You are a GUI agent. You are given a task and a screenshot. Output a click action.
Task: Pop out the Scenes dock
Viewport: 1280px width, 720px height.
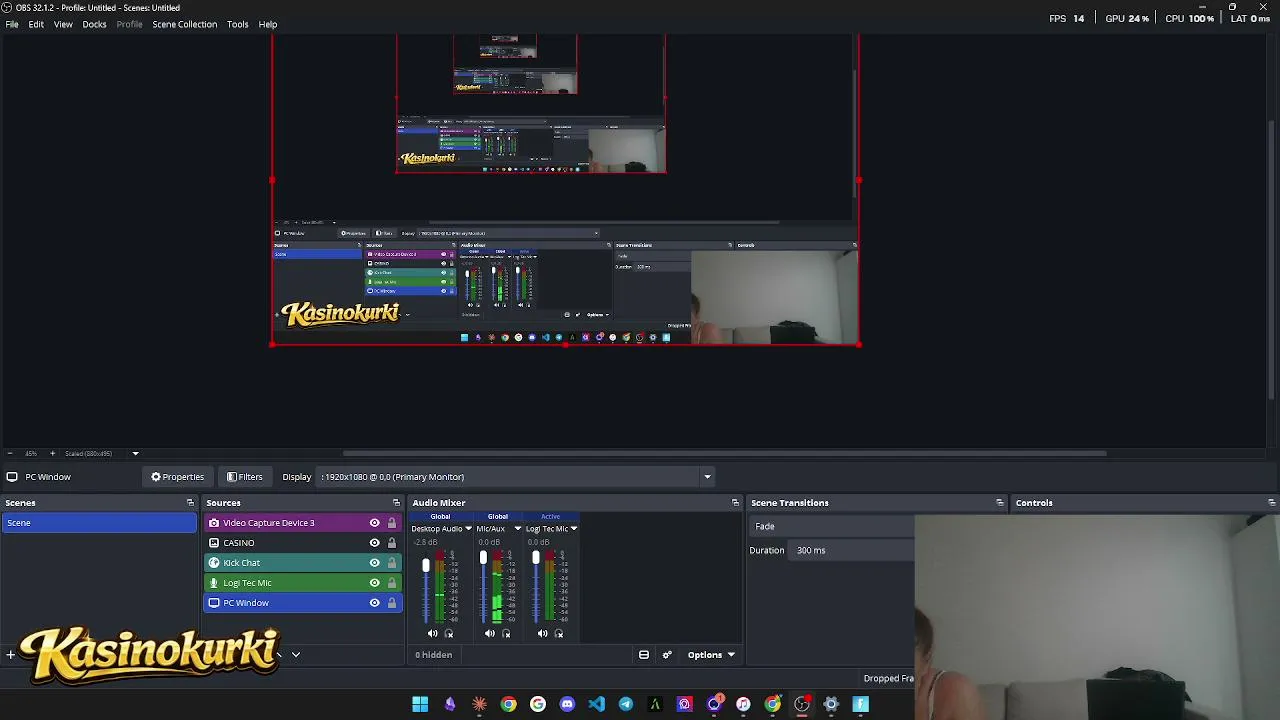pyautogui.click(x=190, y=503)
